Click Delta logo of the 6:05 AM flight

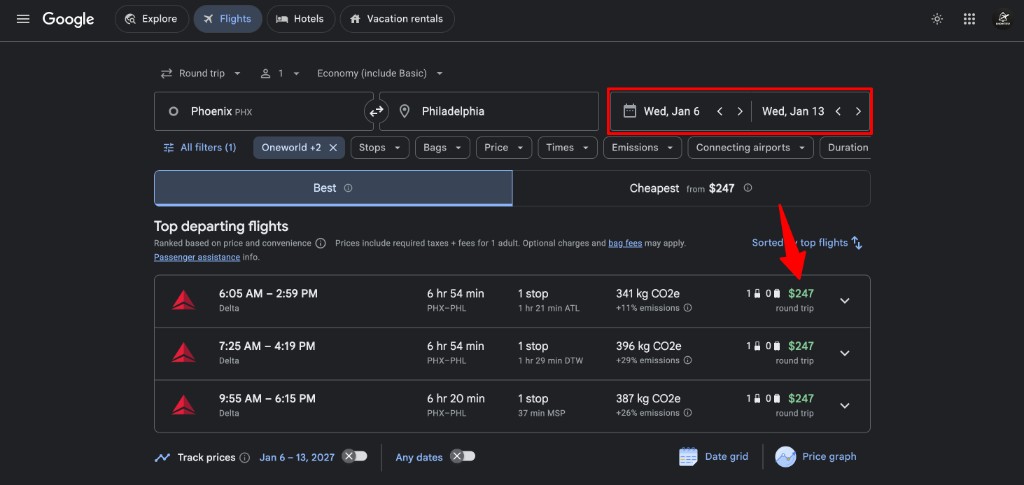click(x=184, y=300)
